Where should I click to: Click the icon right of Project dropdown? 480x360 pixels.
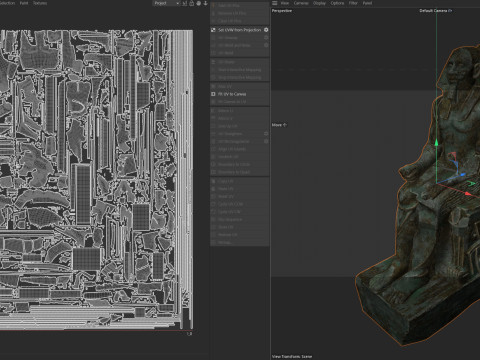[185, 3]
